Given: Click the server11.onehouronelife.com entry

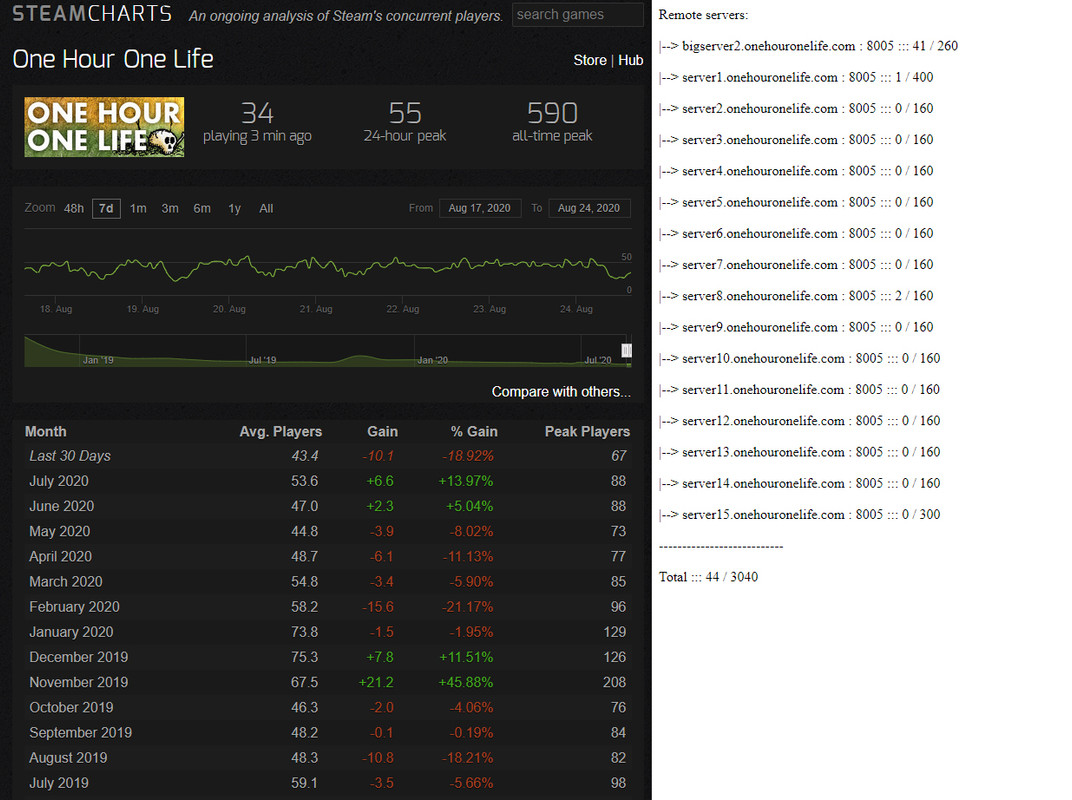Looking at the screenshot, I should click(x=800, y=390).
